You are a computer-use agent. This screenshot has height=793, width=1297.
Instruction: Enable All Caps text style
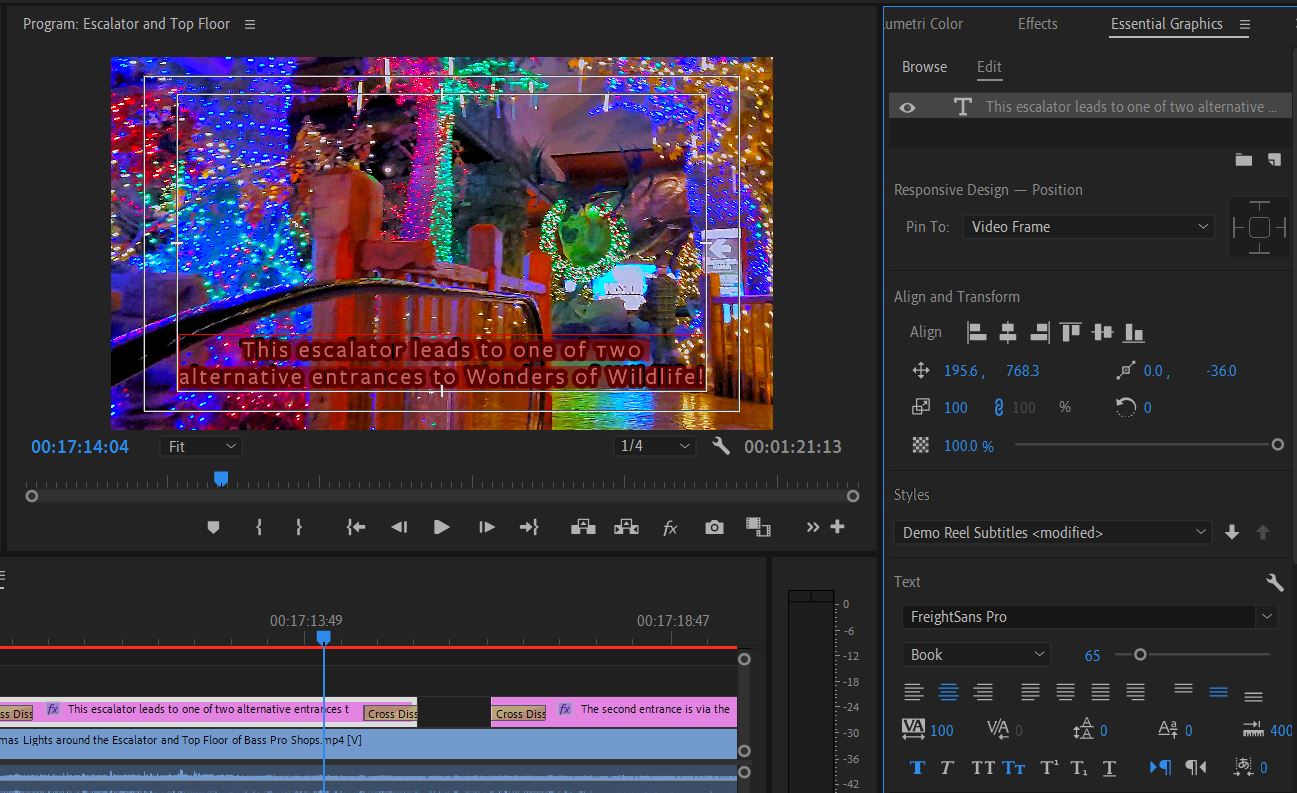[983, 768]
